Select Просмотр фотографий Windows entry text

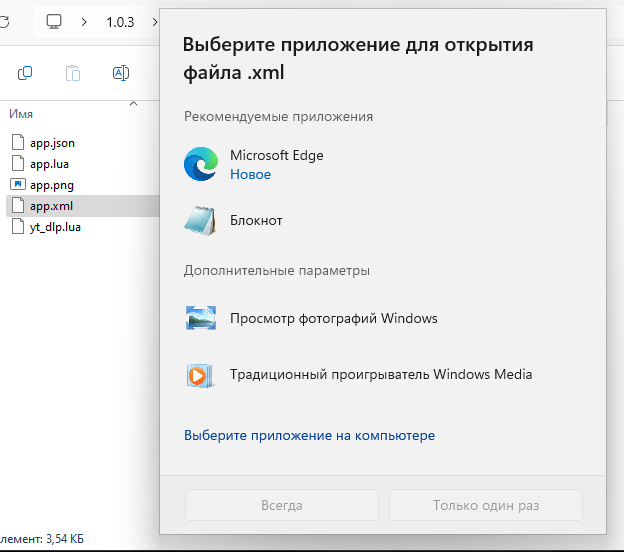click(333, 318)
